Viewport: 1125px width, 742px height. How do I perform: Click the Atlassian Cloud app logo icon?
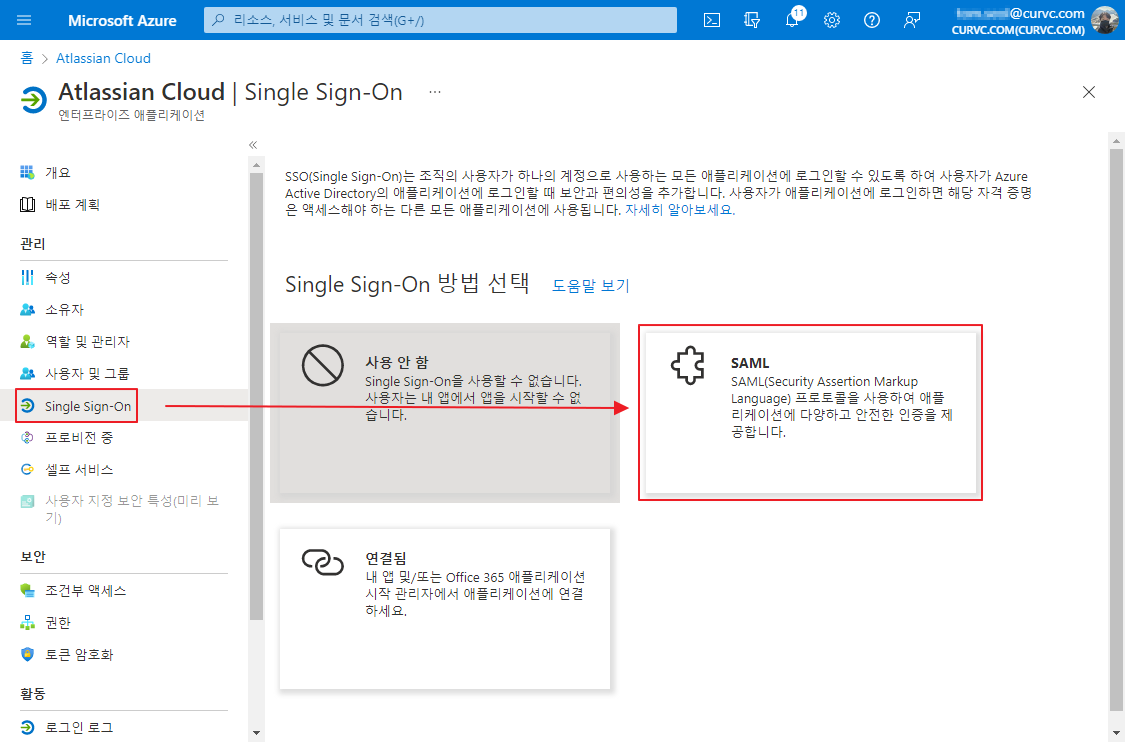click(x=33, y=100)
